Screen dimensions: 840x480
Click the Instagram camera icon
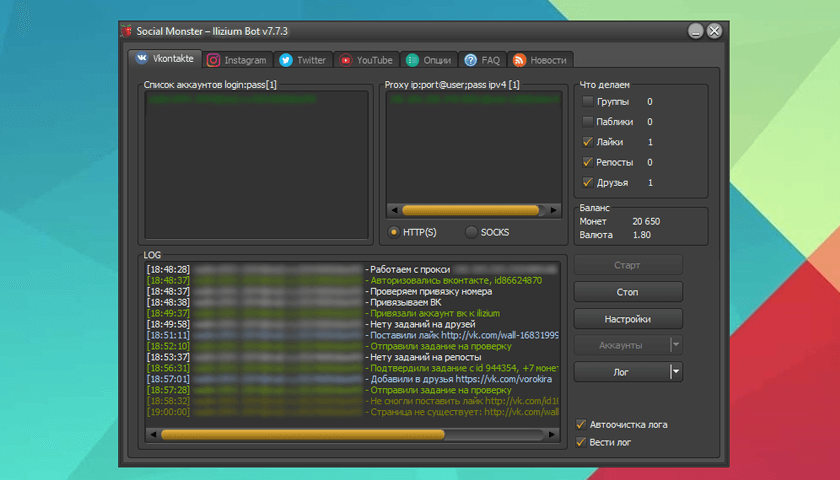pyautogui.click(x=213, y=60)
